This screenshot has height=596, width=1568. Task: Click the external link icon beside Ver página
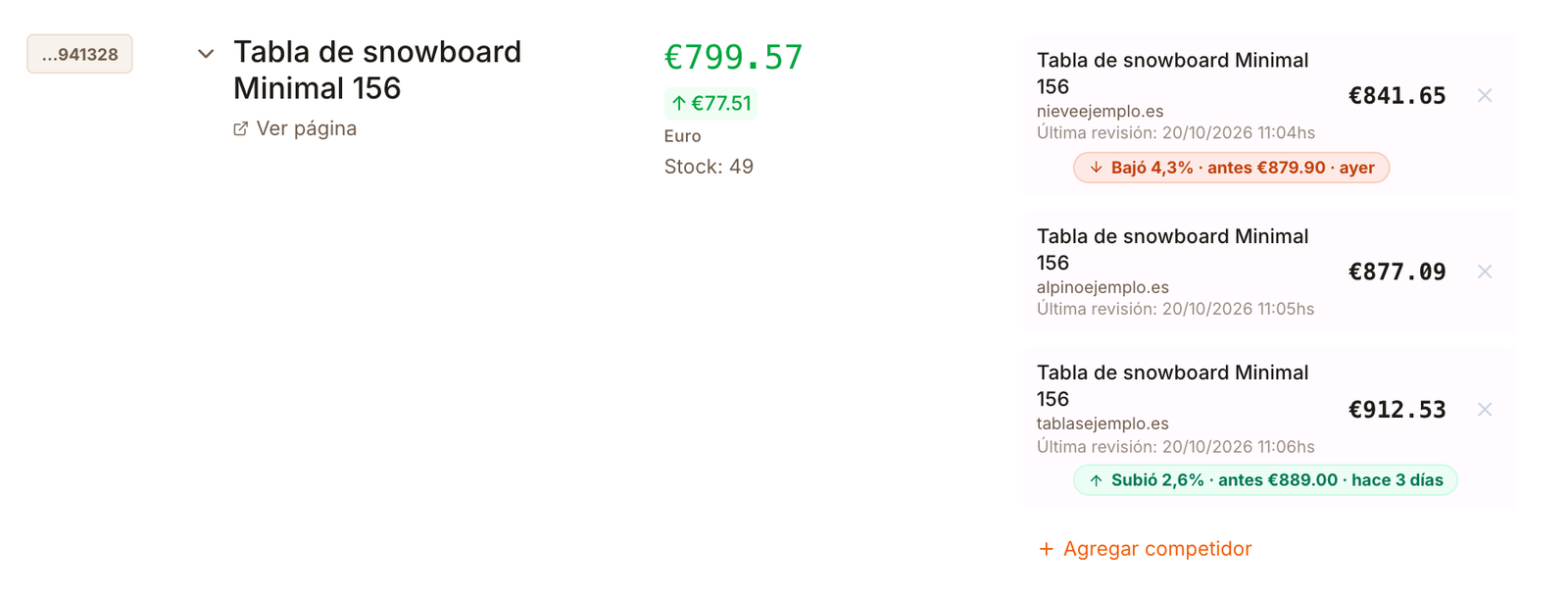(240, 129)
